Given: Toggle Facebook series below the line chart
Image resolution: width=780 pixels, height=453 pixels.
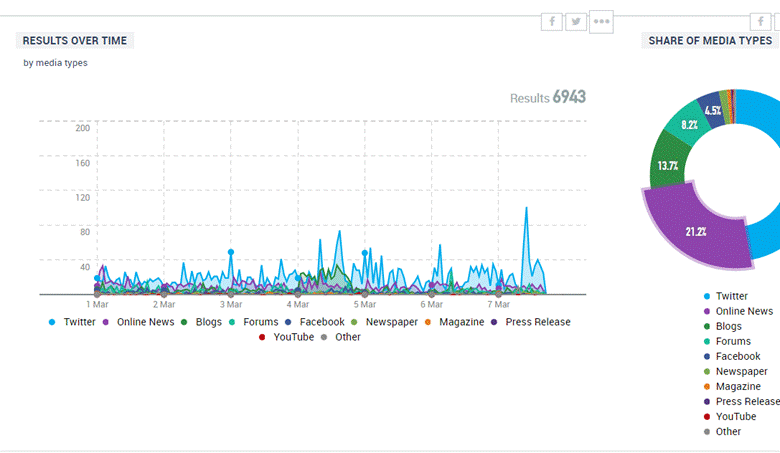Looking at the screenshot, I should click(x=314, y=322).
